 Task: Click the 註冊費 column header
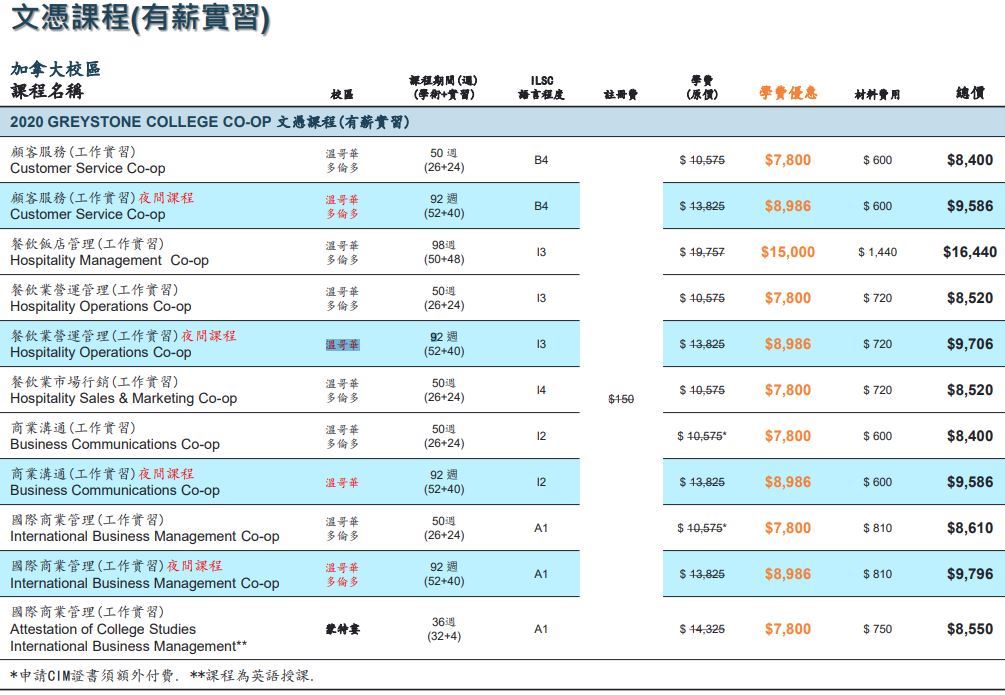(620, 94)
